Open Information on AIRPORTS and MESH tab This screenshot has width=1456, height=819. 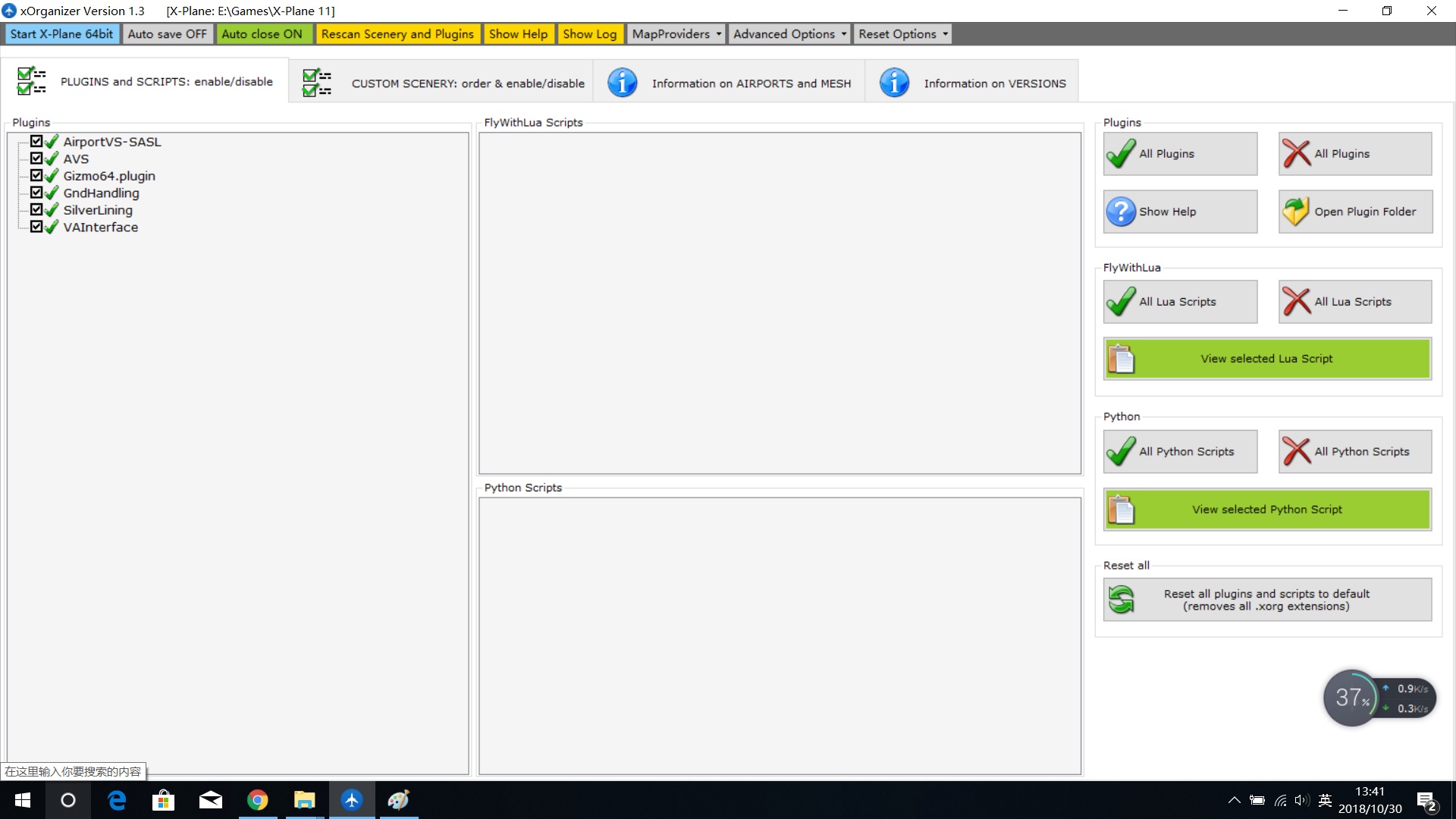(x=730, y=83)
